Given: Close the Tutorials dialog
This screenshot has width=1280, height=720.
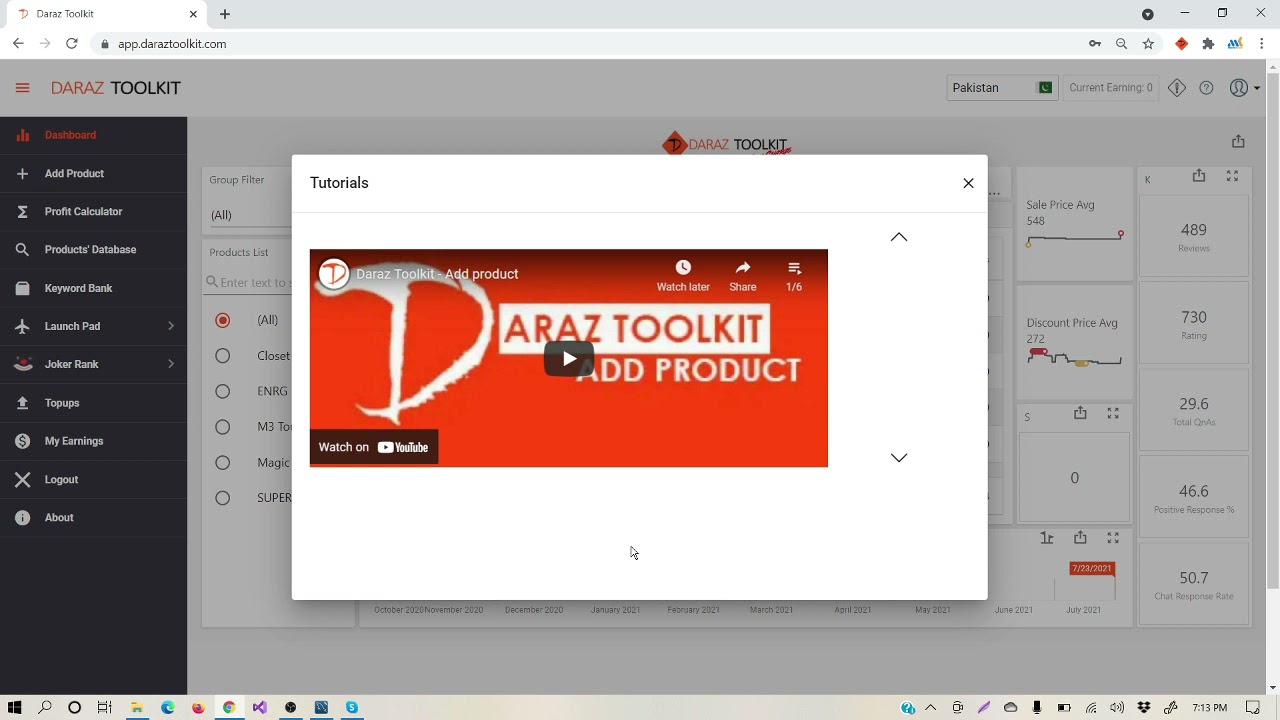Looking at the screenshot, I should [x=968, y=183].
